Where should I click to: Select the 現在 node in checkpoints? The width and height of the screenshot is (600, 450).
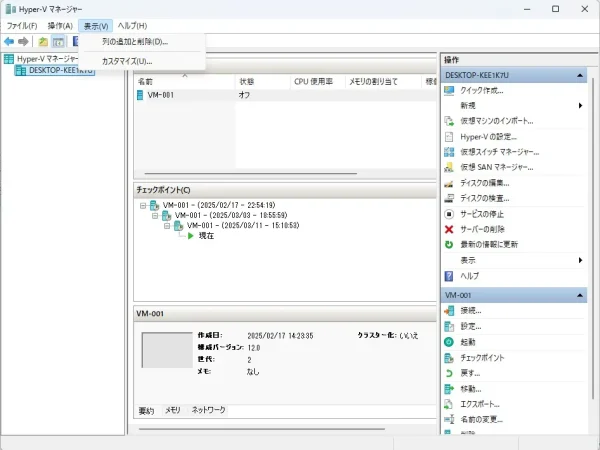point(206,236)
